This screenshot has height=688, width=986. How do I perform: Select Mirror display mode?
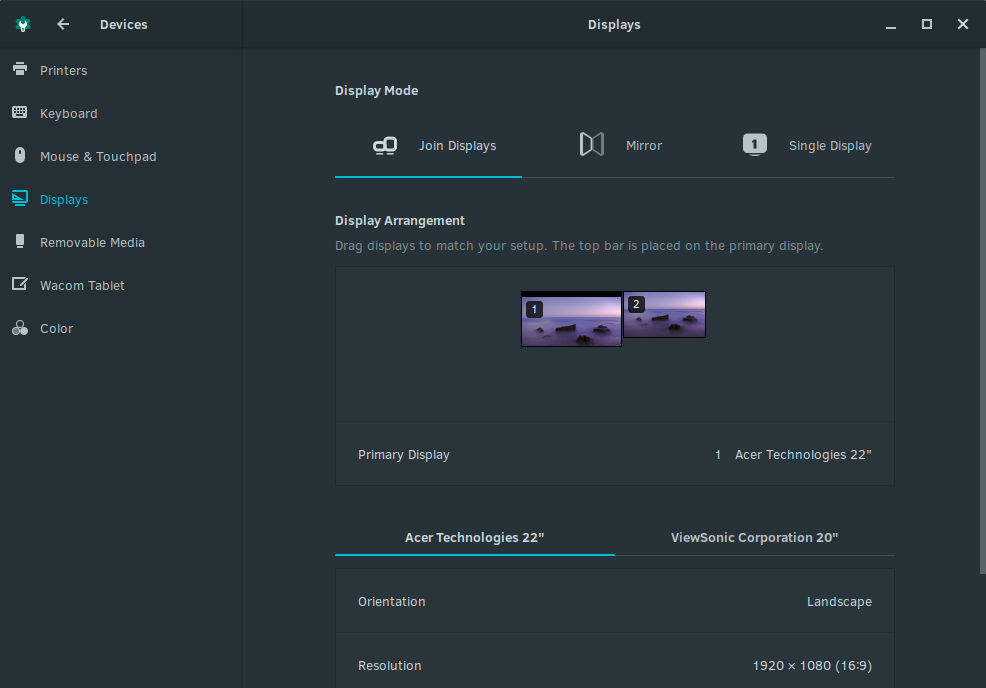(x=615, y=146)
